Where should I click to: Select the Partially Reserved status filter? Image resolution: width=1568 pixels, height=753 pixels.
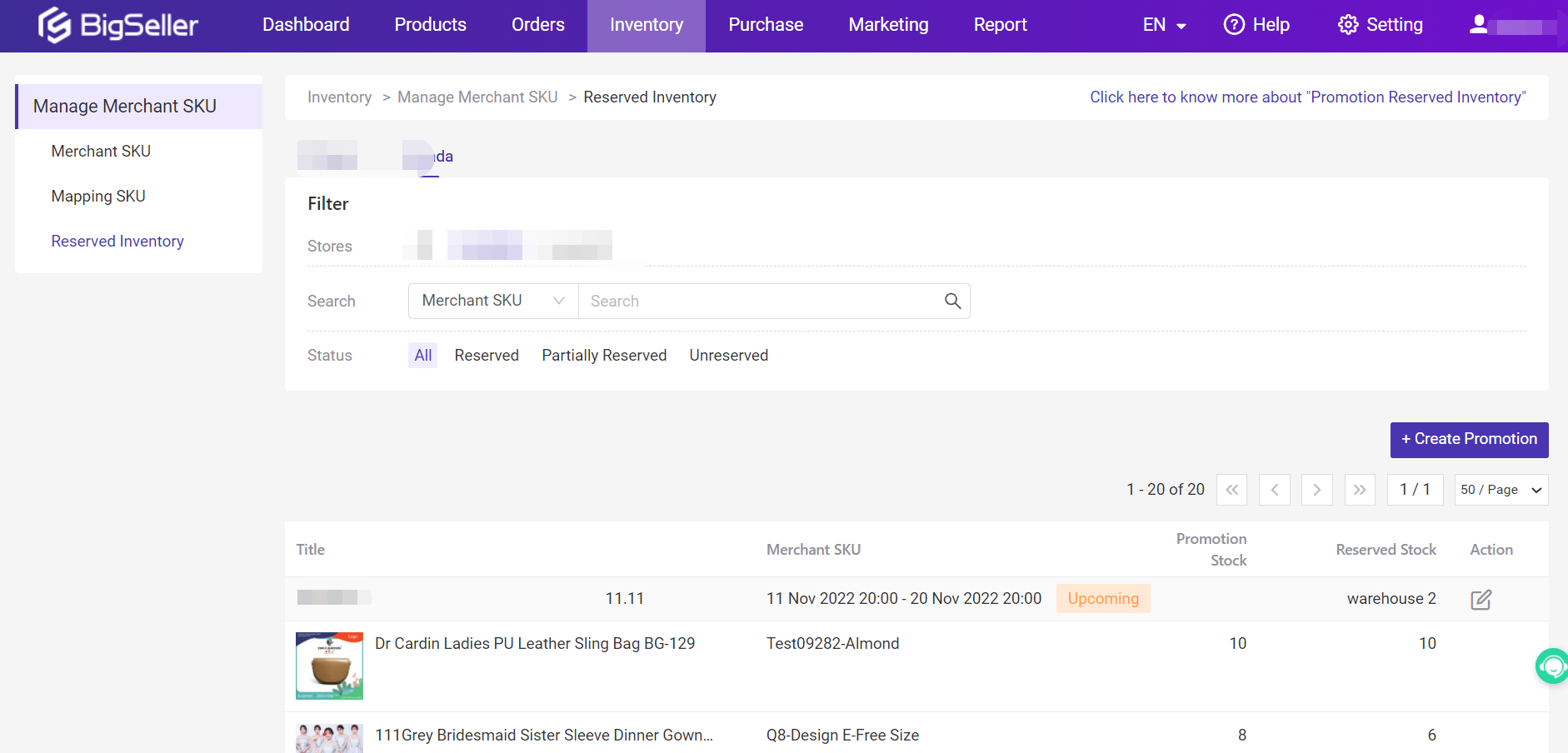604,356
